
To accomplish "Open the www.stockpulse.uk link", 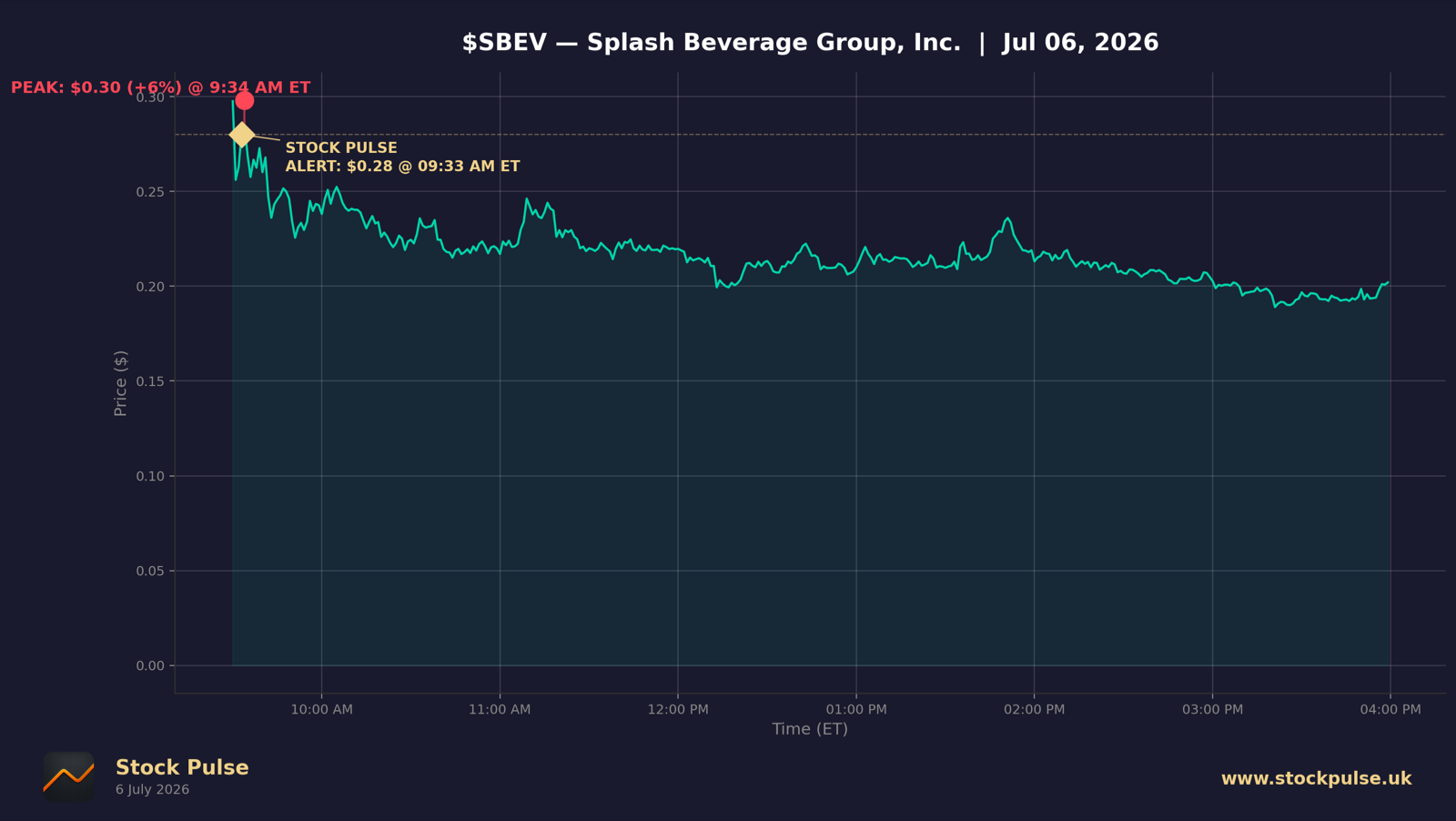I will 1316,778.
